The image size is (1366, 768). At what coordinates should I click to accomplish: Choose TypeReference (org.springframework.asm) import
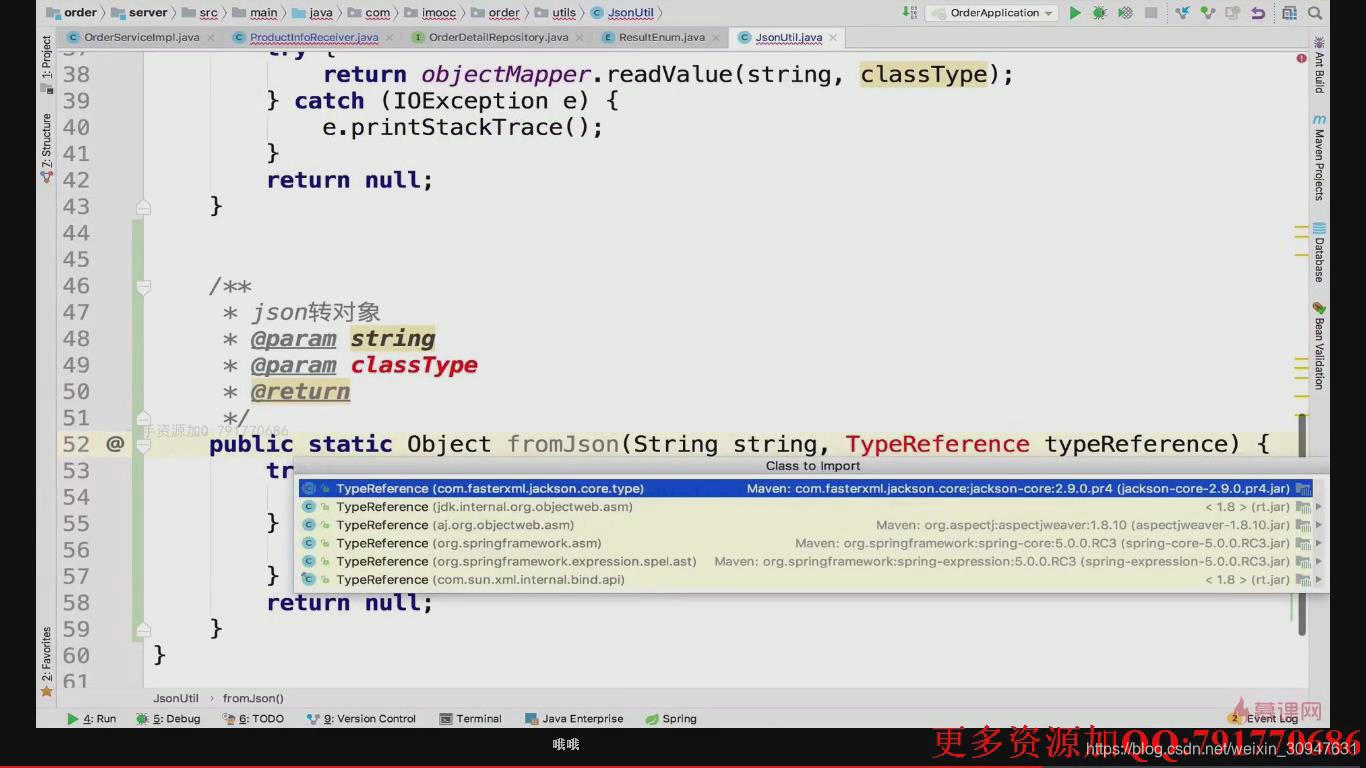click(x=813, y=543)
